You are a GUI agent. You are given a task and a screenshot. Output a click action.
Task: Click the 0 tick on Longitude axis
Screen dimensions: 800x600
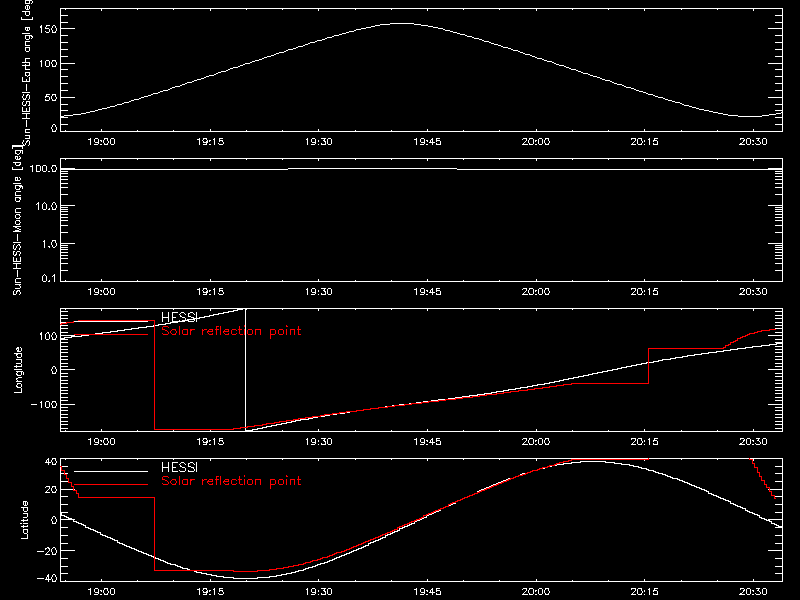(x=54, y=370)
